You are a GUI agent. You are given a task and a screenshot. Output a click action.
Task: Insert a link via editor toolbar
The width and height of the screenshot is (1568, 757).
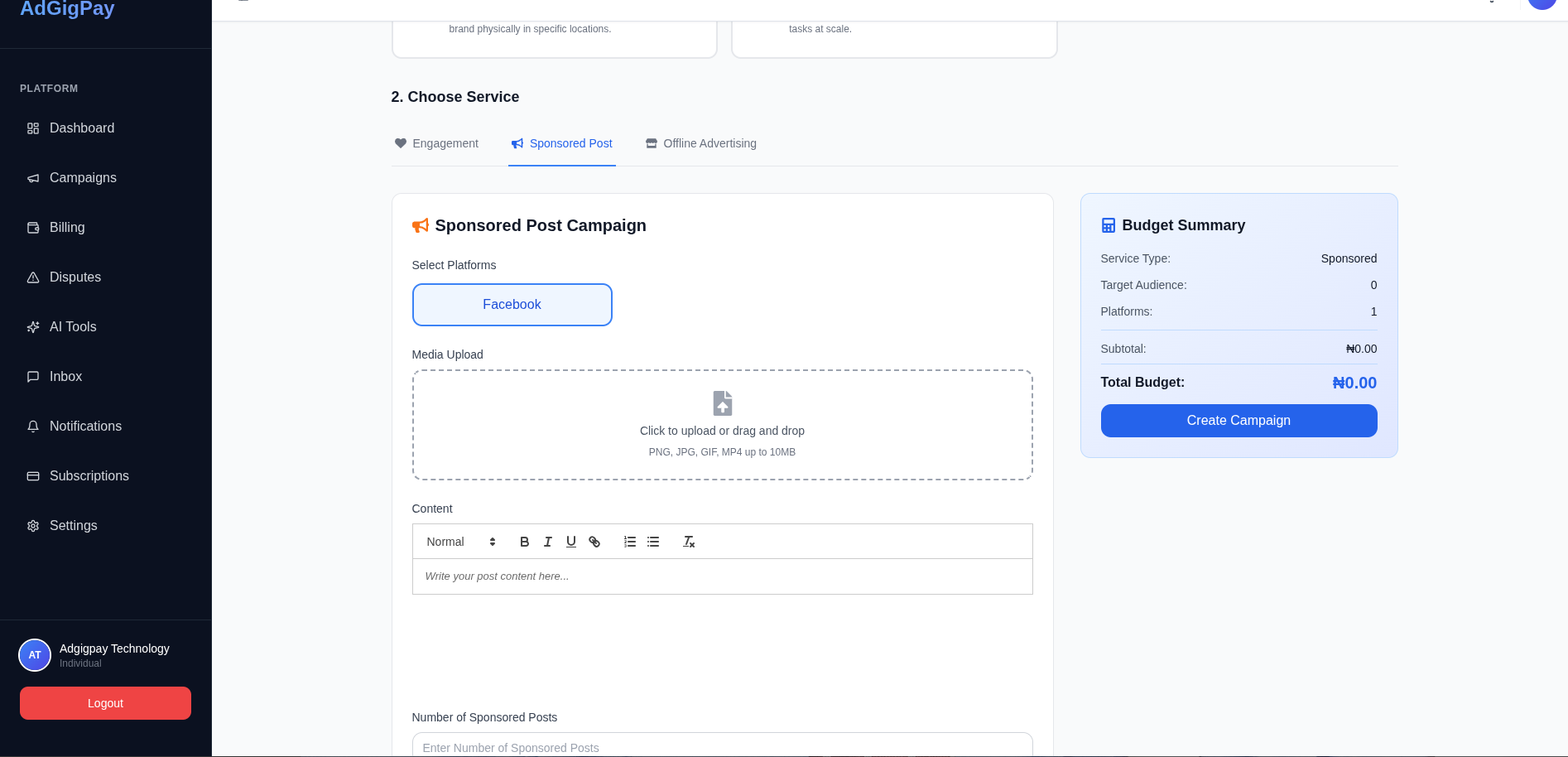pos(594,542)
